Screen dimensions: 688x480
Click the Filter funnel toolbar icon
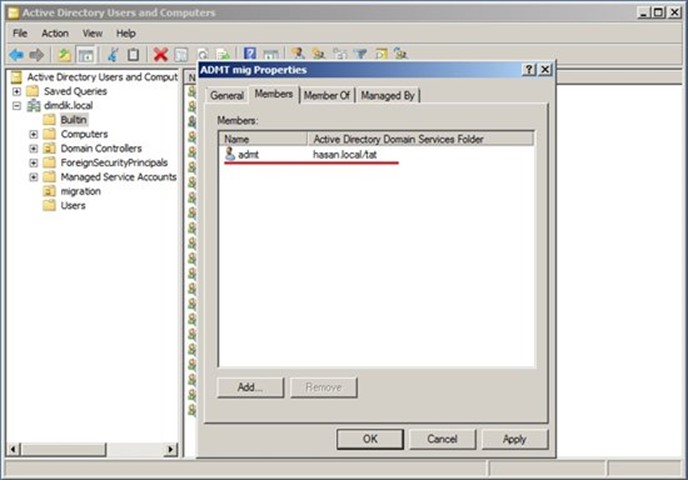[360, 54]
